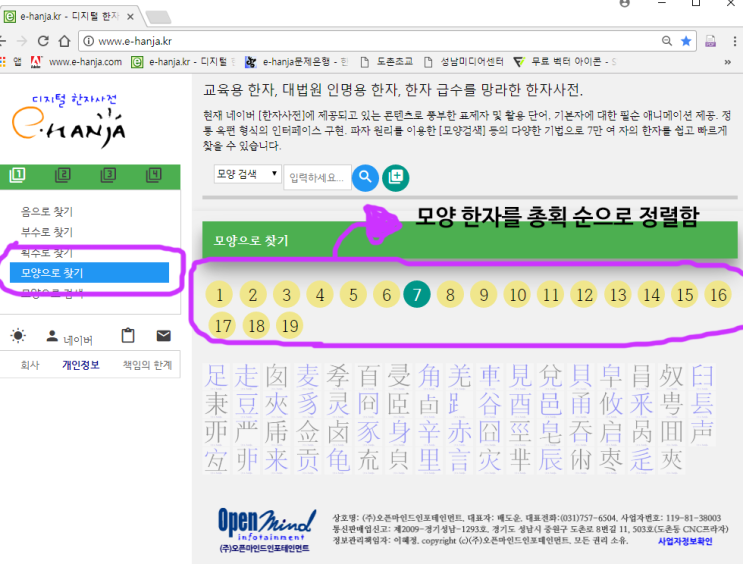Select stroke count 12 circle

point(584,294)
